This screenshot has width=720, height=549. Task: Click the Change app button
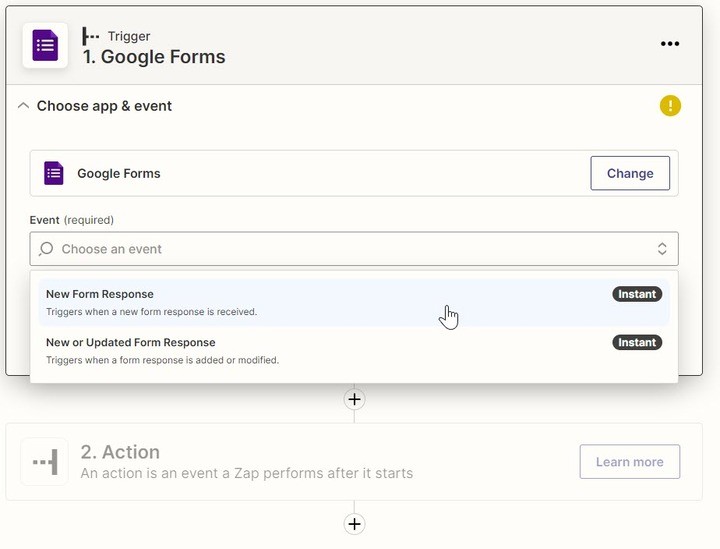pyautogui.click(x=630, y=173)
